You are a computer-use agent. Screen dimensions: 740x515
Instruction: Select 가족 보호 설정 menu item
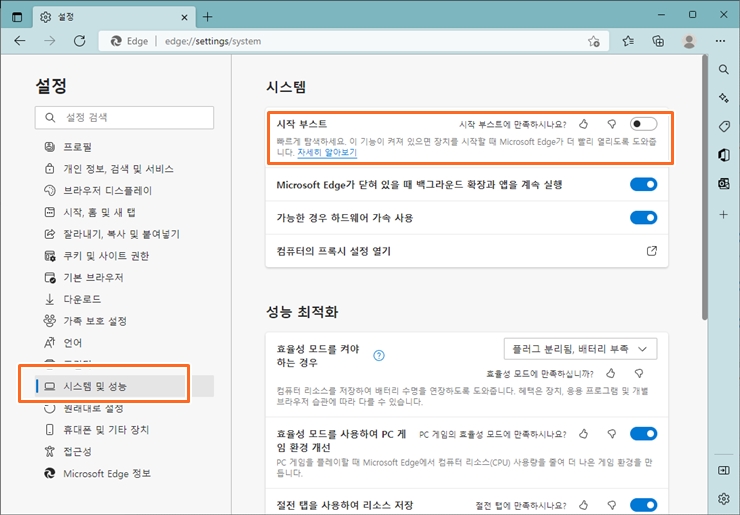pos(124,321)
